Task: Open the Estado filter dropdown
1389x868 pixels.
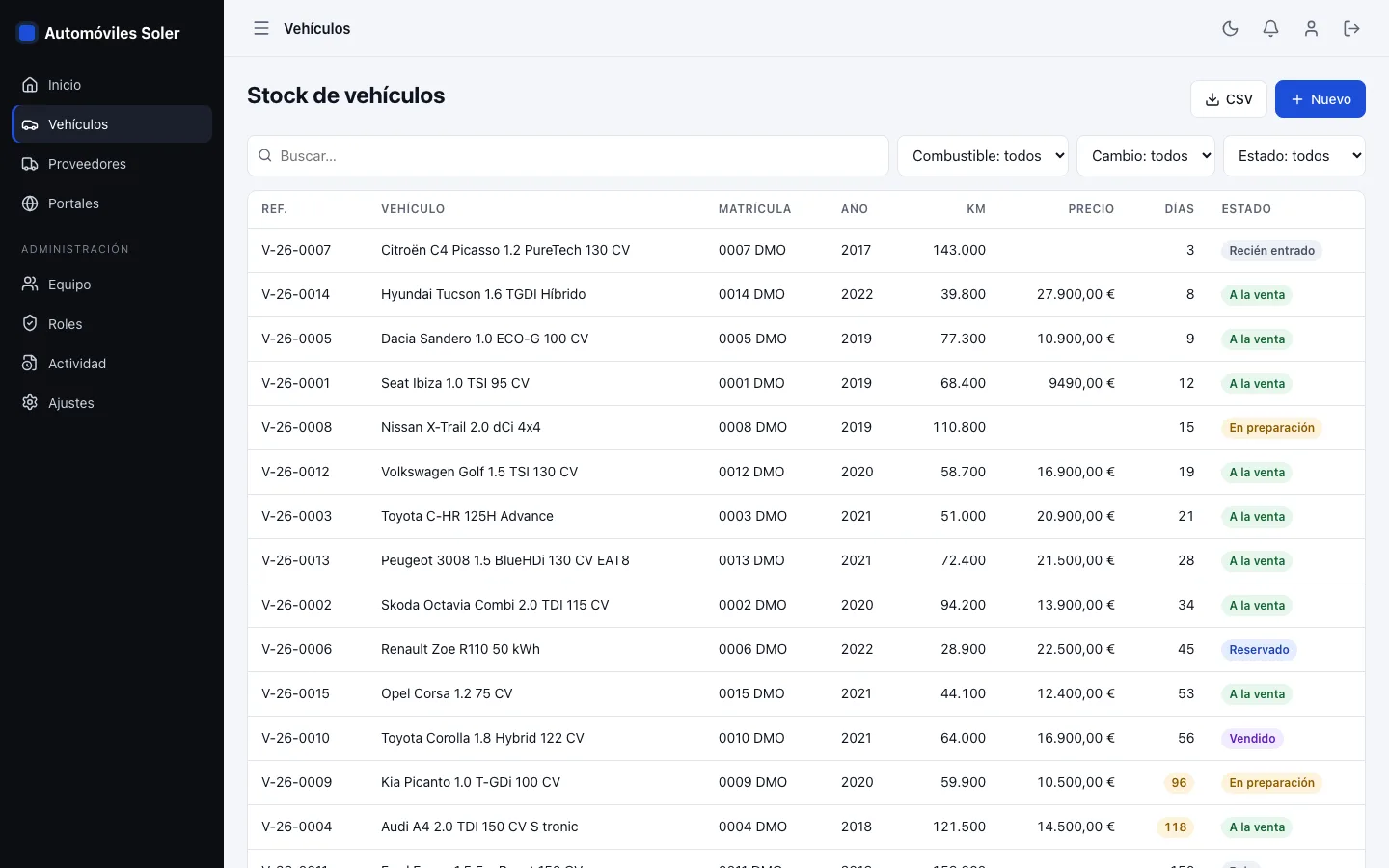Action: (1294, 156)
